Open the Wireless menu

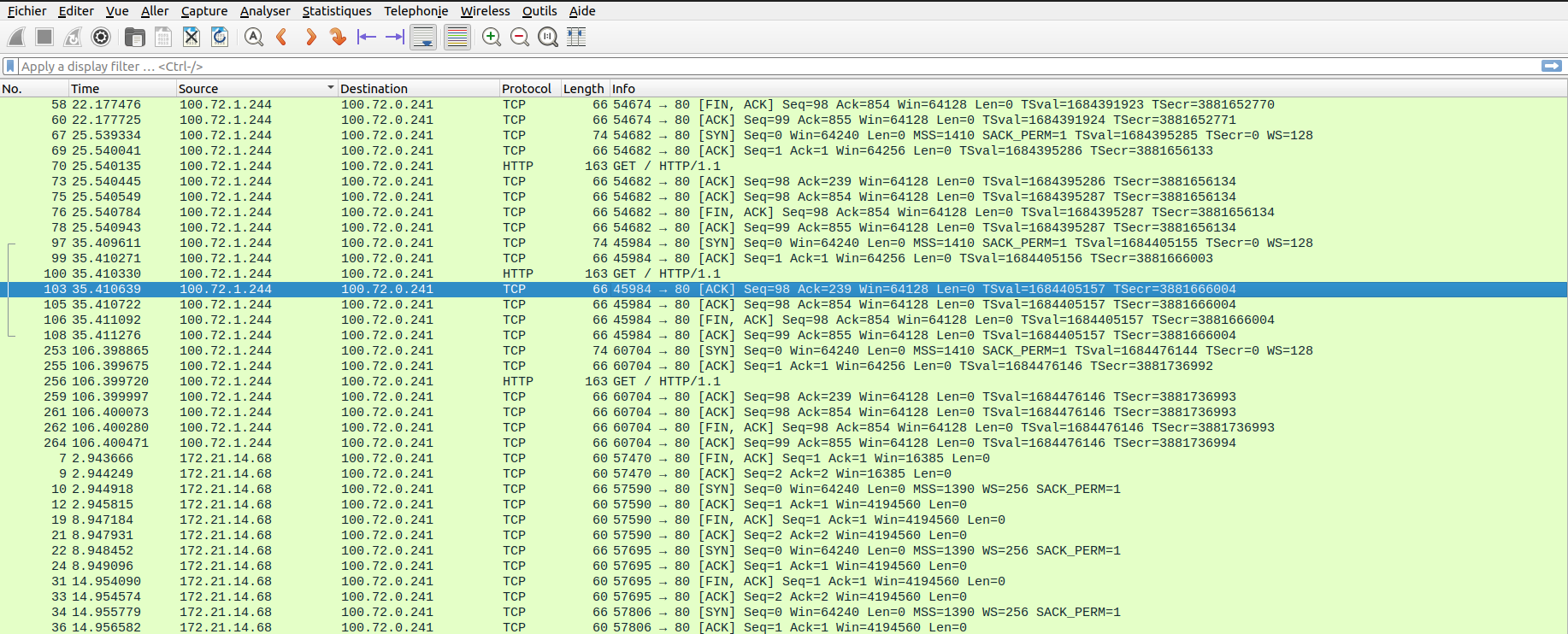[x=485, y=11]
